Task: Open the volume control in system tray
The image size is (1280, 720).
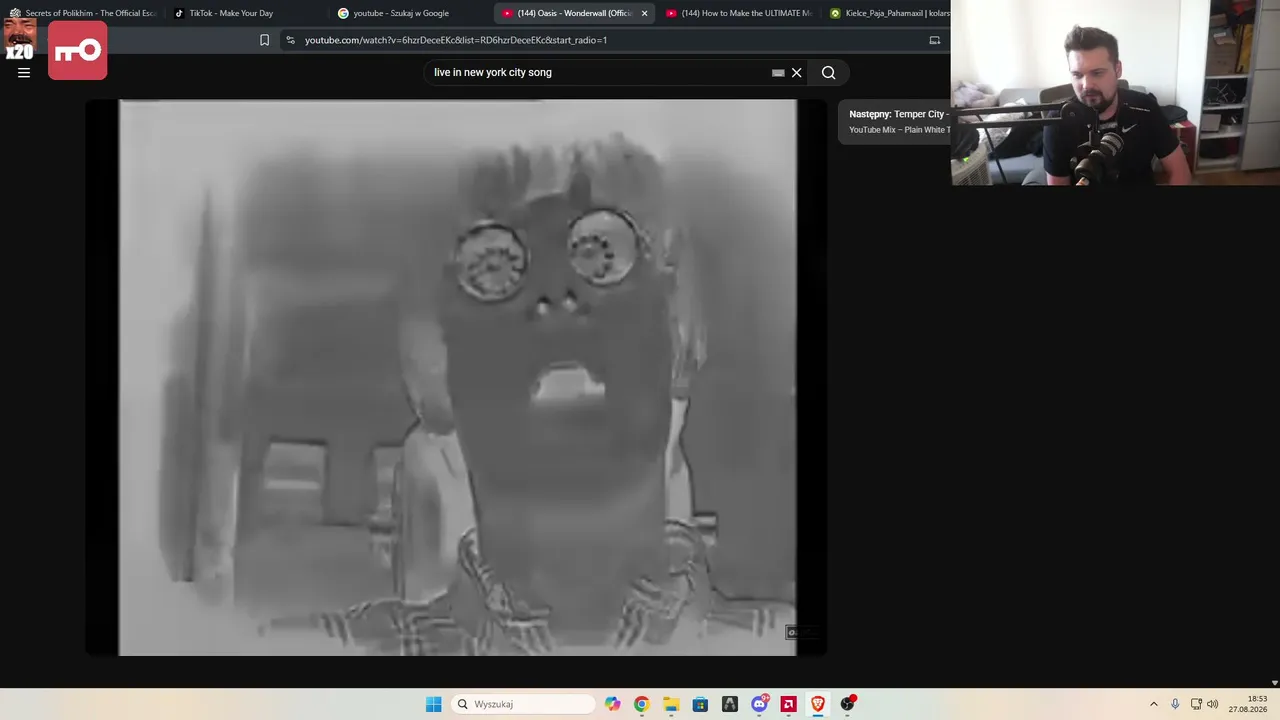Action: pyautogui.click(x=1213, y=704)
